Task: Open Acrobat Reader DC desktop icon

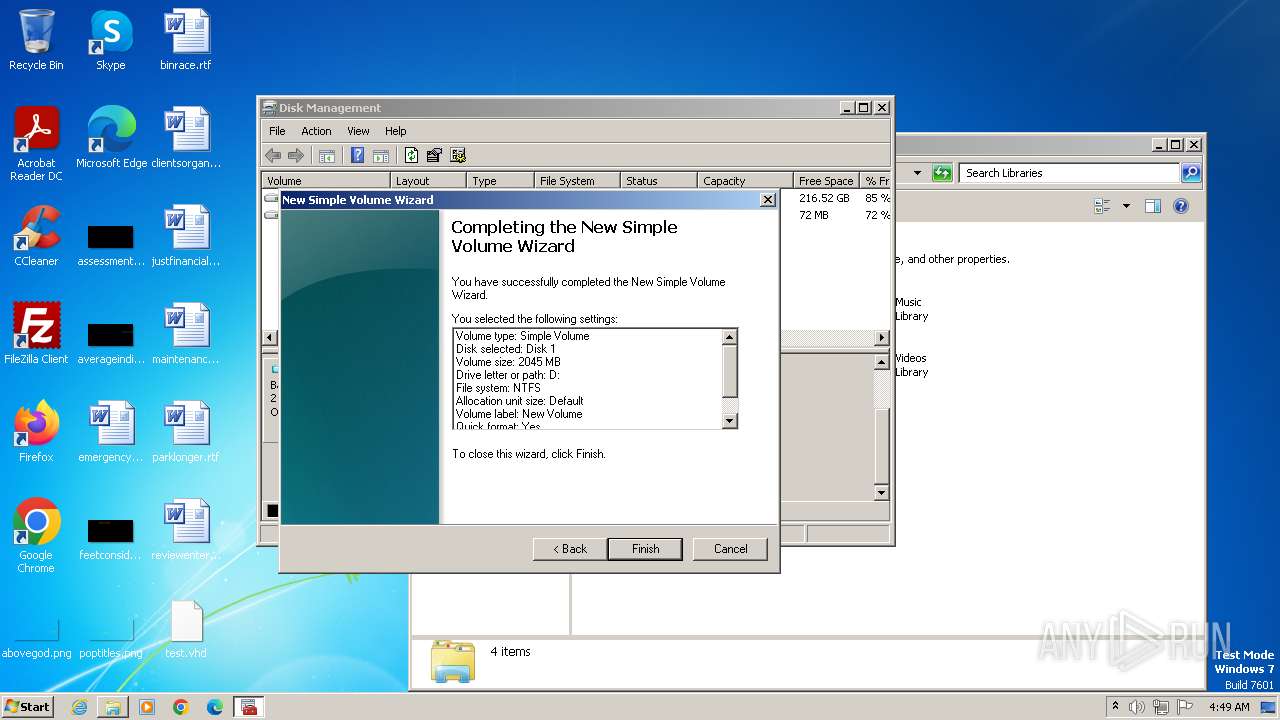Action: [36, 144]
